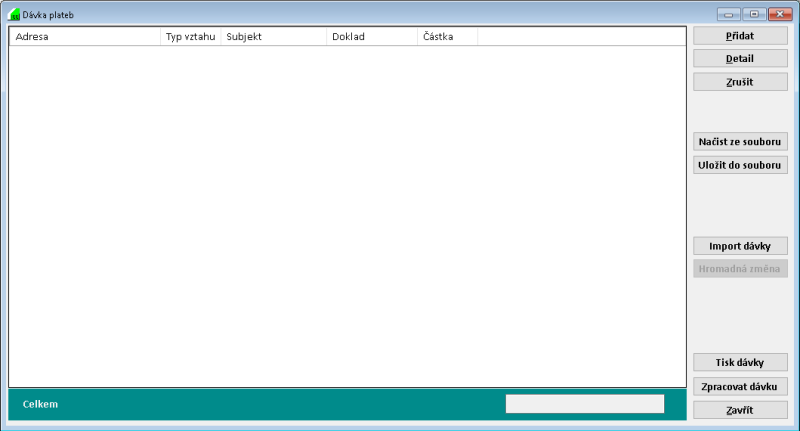Close dialog with Zavřít button

[x=740, y=410]
